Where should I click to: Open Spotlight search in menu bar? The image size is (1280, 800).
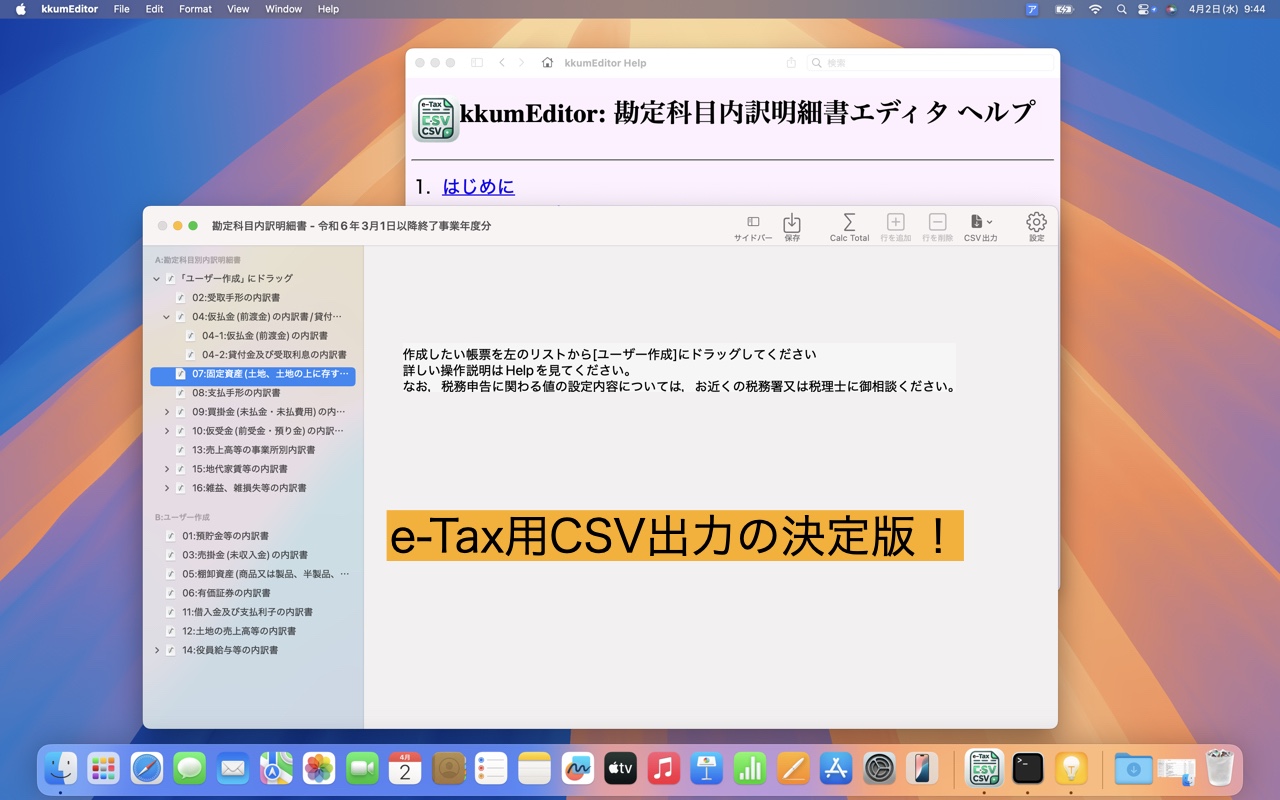tap(1121, 9)
